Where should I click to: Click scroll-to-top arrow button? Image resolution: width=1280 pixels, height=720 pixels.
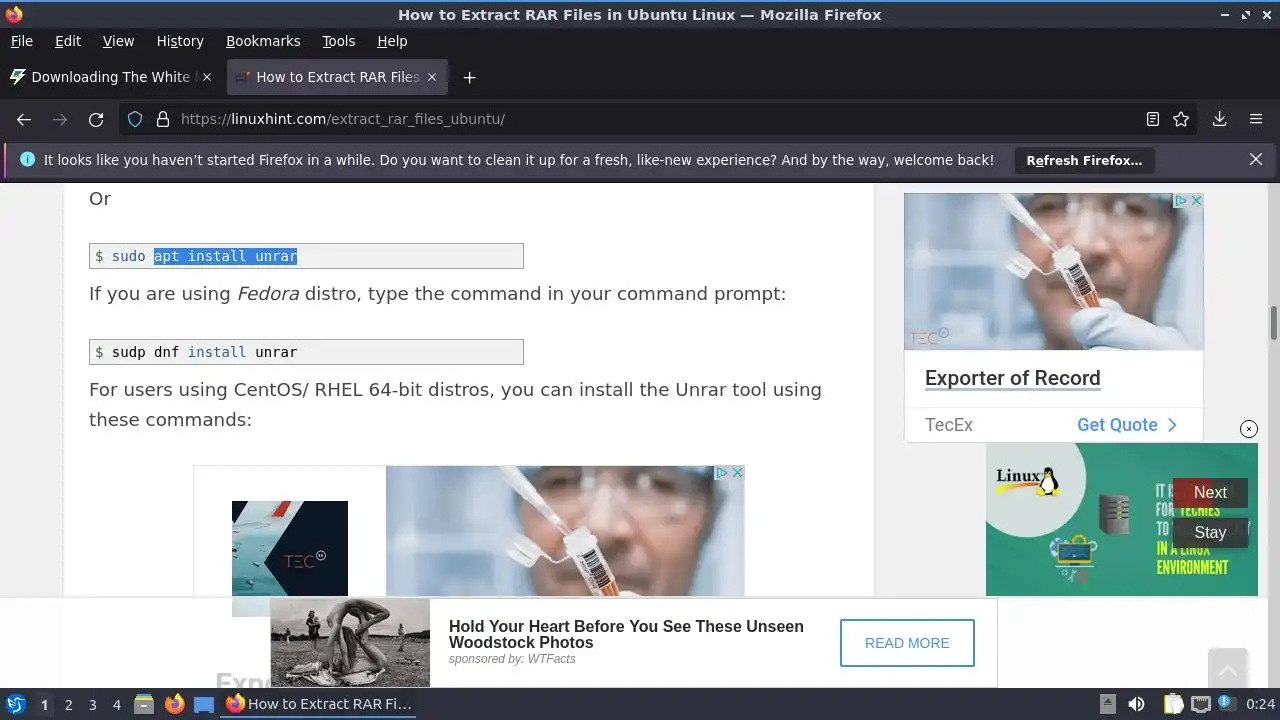coord(1227,668)
